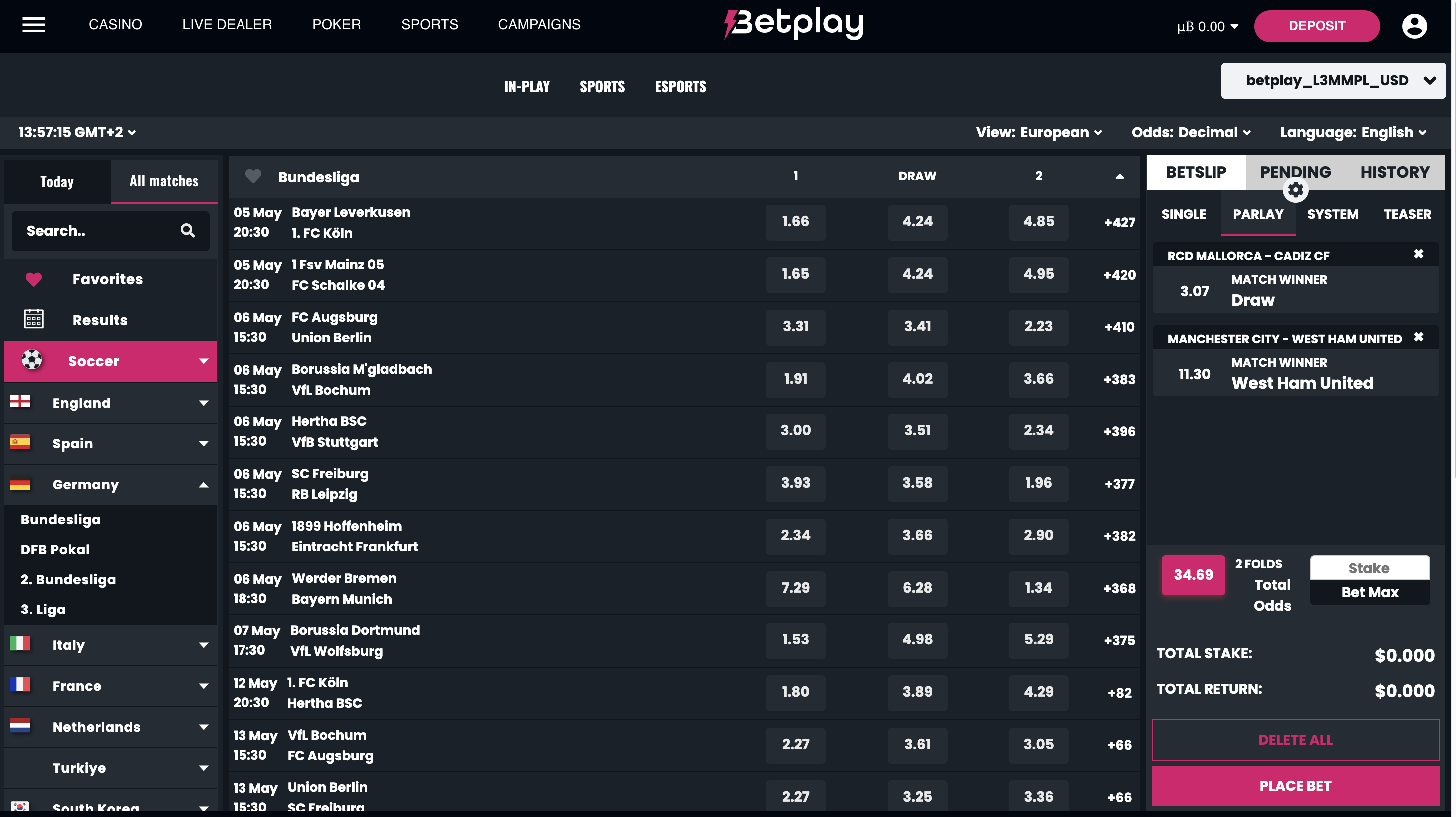
Task: Open the balance currency dropdown
Action: click(1208, 26)
